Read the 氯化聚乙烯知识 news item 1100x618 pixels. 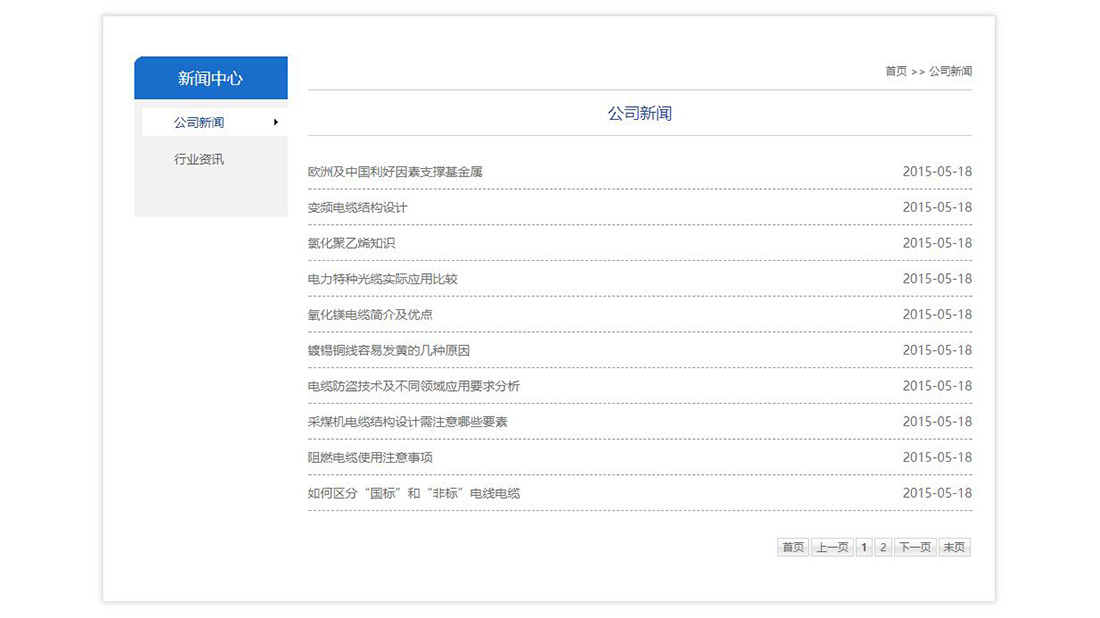(x=346, y=243)
